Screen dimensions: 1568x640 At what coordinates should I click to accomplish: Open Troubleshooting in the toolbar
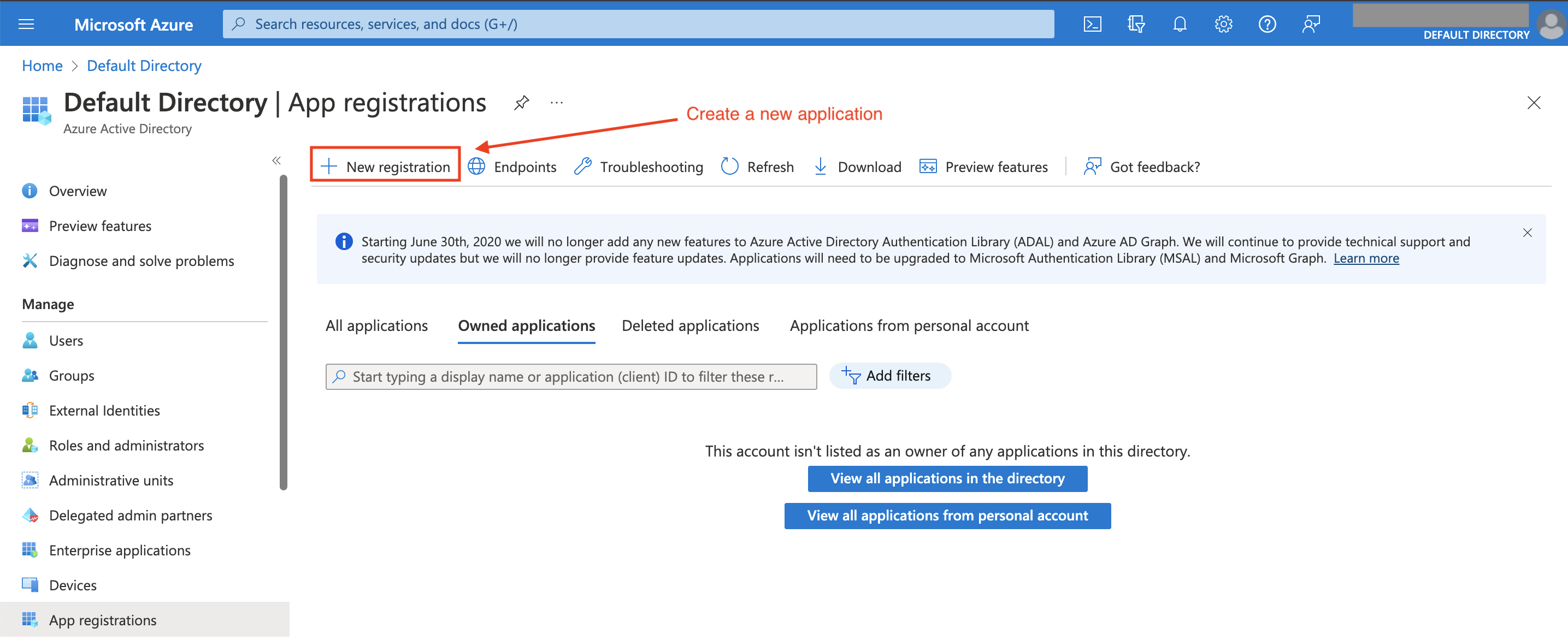coord(638,167)
